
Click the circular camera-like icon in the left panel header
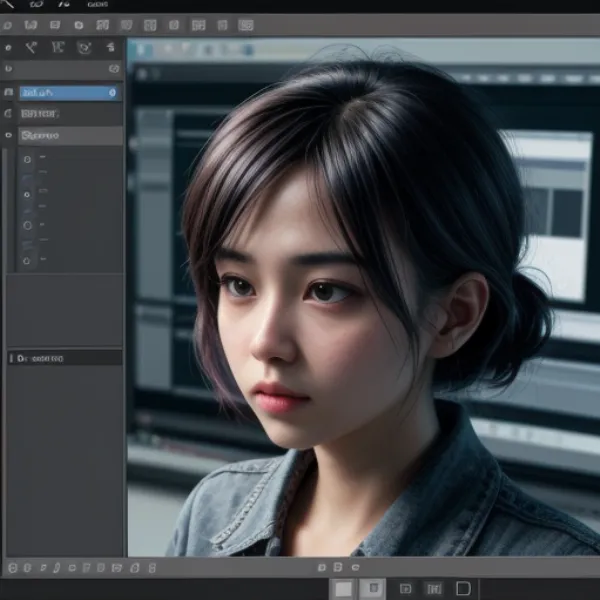[84, 47]
